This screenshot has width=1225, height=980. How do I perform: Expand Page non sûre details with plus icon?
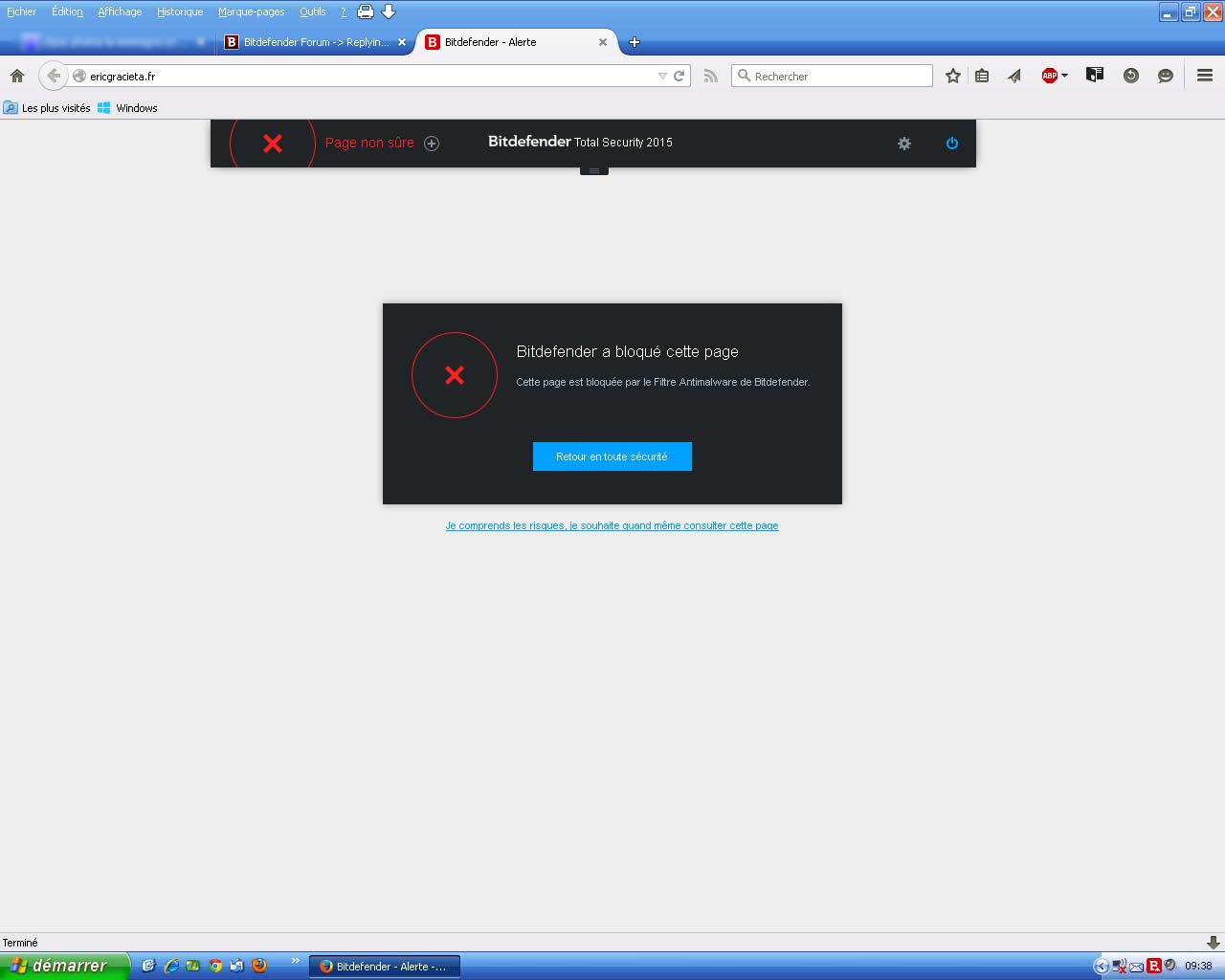[x=432, y=144]
